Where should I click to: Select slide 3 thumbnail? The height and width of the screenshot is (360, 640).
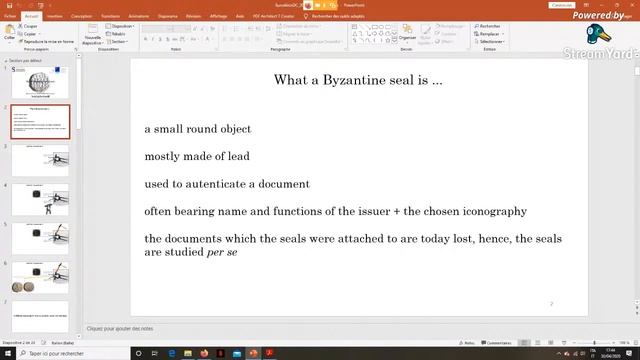click(40, 160)
